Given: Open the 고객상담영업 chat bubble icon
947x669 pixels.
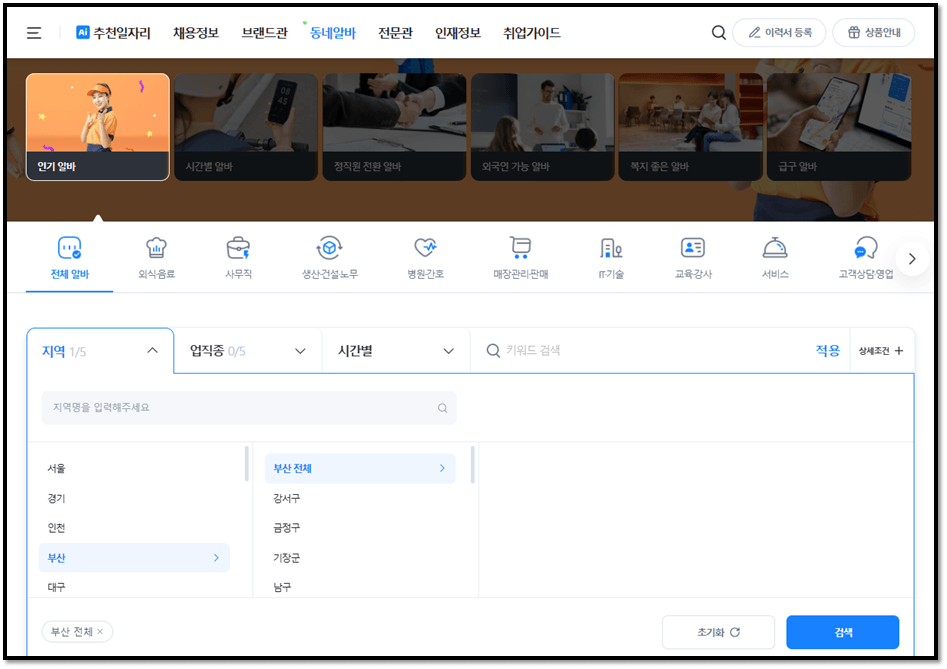Looking at the screenshot, I should tap(866, 252).
